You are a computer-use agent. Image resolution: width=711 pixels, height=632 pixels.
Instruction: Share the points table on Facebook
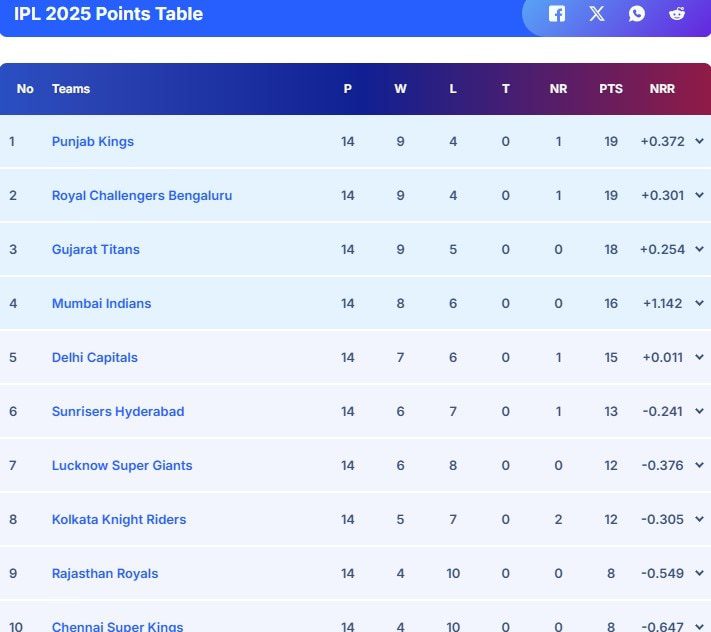pyautogui.click(x=557, y=14)
